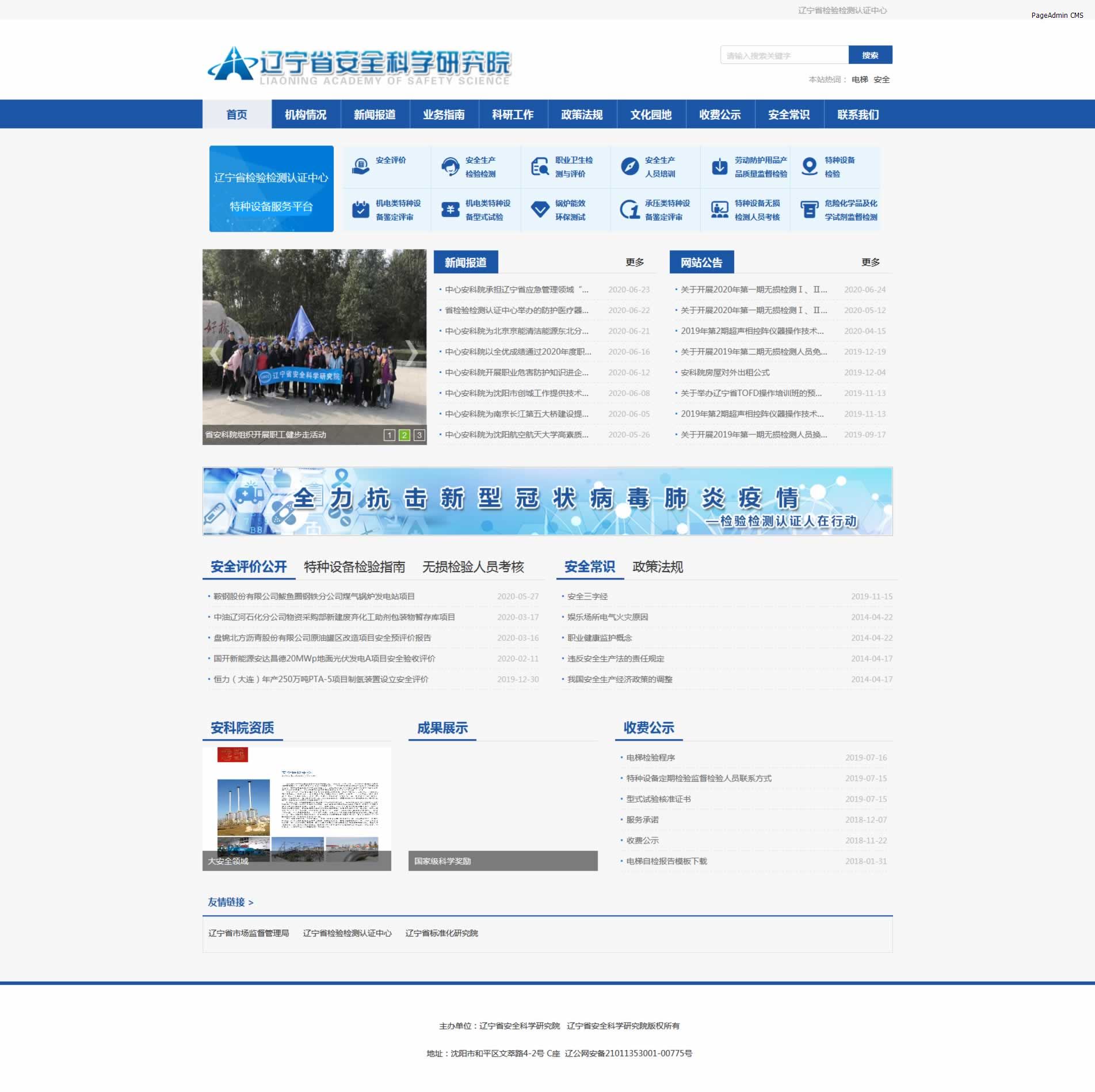Viewport: 1095px width, 1092px height.
Task: Open the 特种设备检验 location icon
Action: point(809,167)
